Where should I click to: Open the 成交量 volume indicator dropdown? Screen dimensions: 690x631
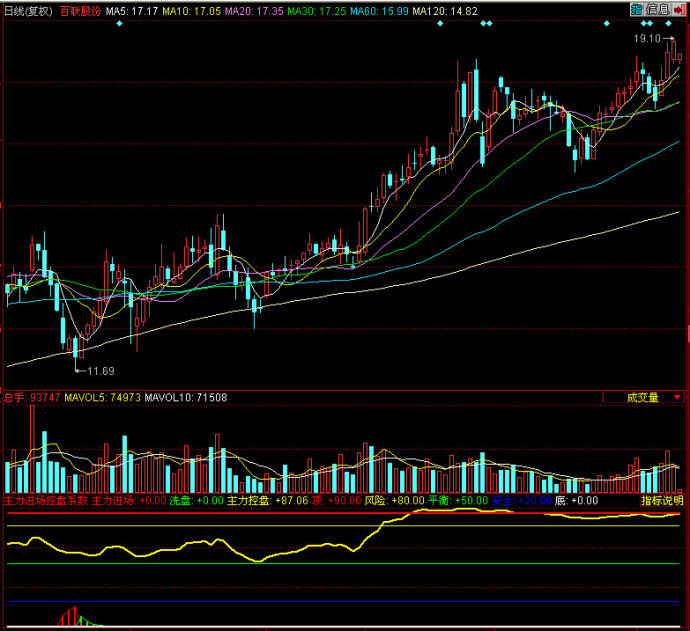point(642,397)
